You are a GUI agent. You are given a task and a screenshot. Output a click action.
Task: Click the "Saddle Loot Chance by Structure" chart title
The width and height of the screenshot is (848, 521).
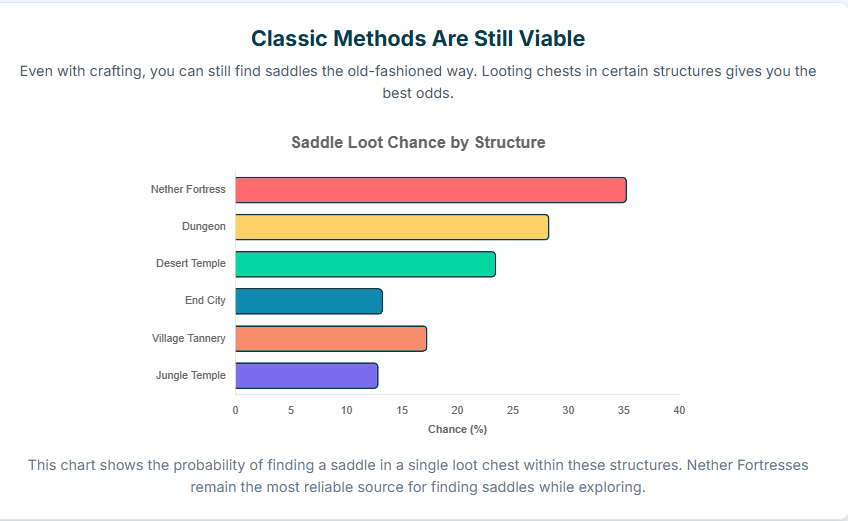click(x=418, y=142)
